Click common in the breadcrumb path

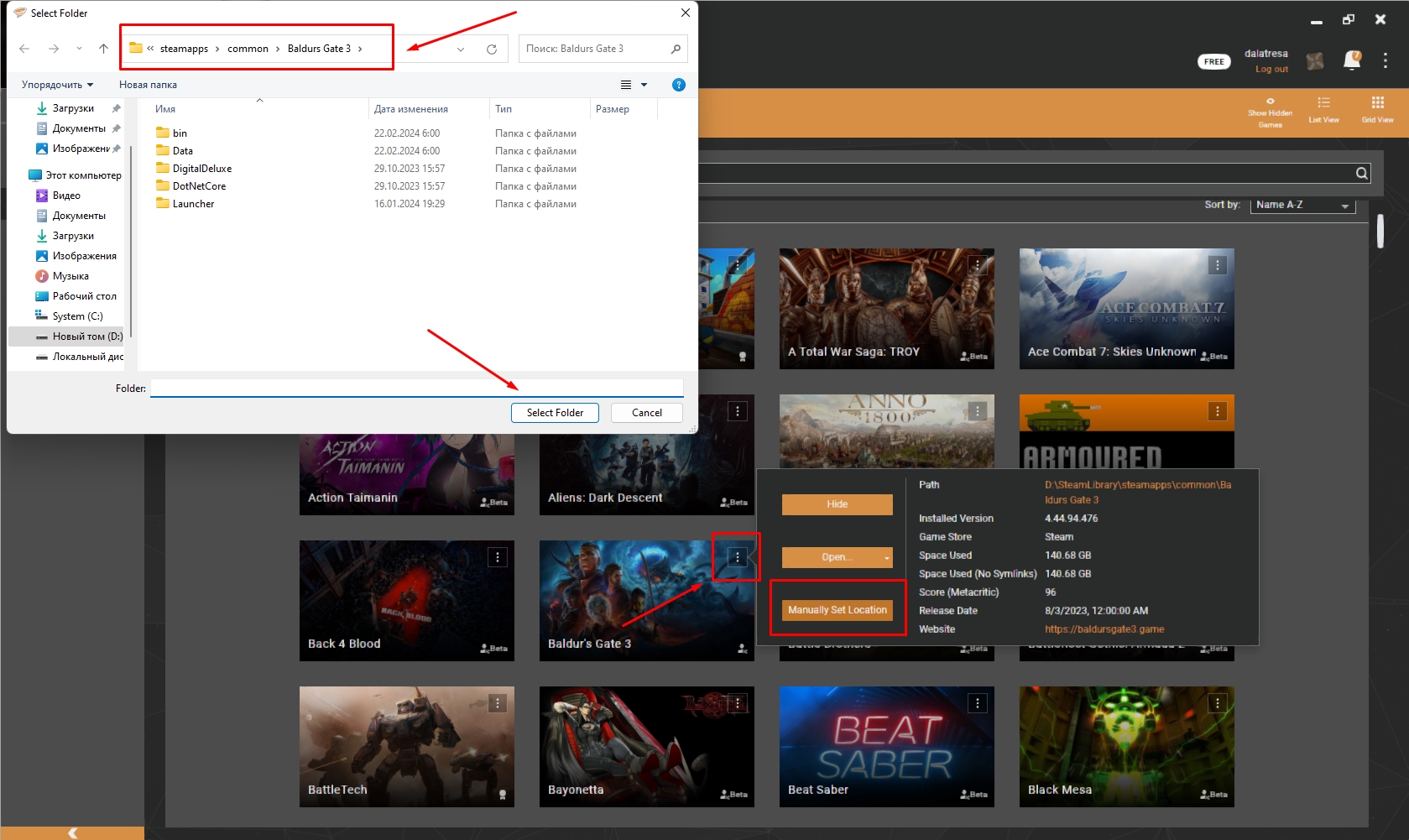(248, 49)
